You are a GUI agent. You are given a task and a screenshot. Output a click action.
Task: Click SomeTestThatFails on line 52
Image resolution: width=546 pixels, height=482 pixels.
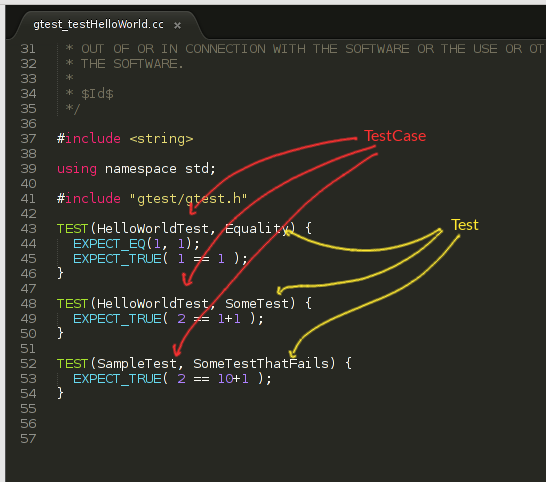(x=261, y=364)
